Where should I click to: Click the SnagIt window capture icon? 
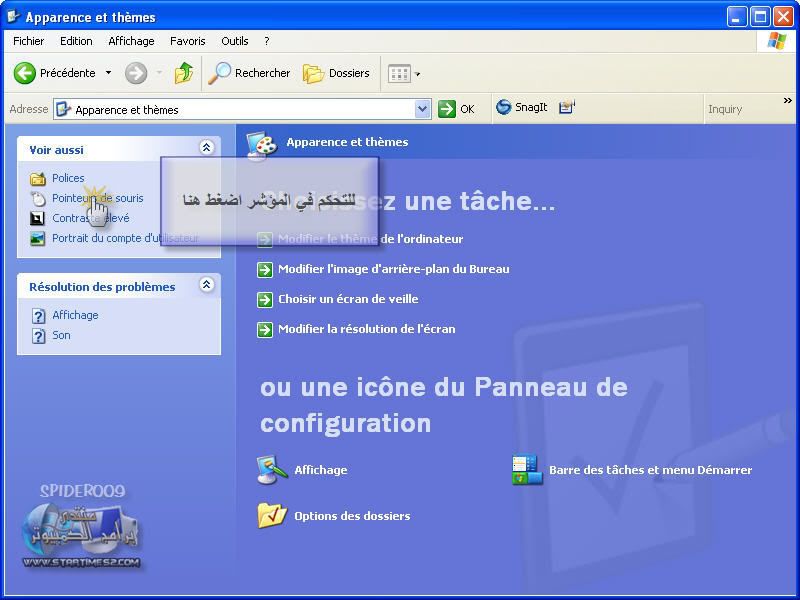566,107
